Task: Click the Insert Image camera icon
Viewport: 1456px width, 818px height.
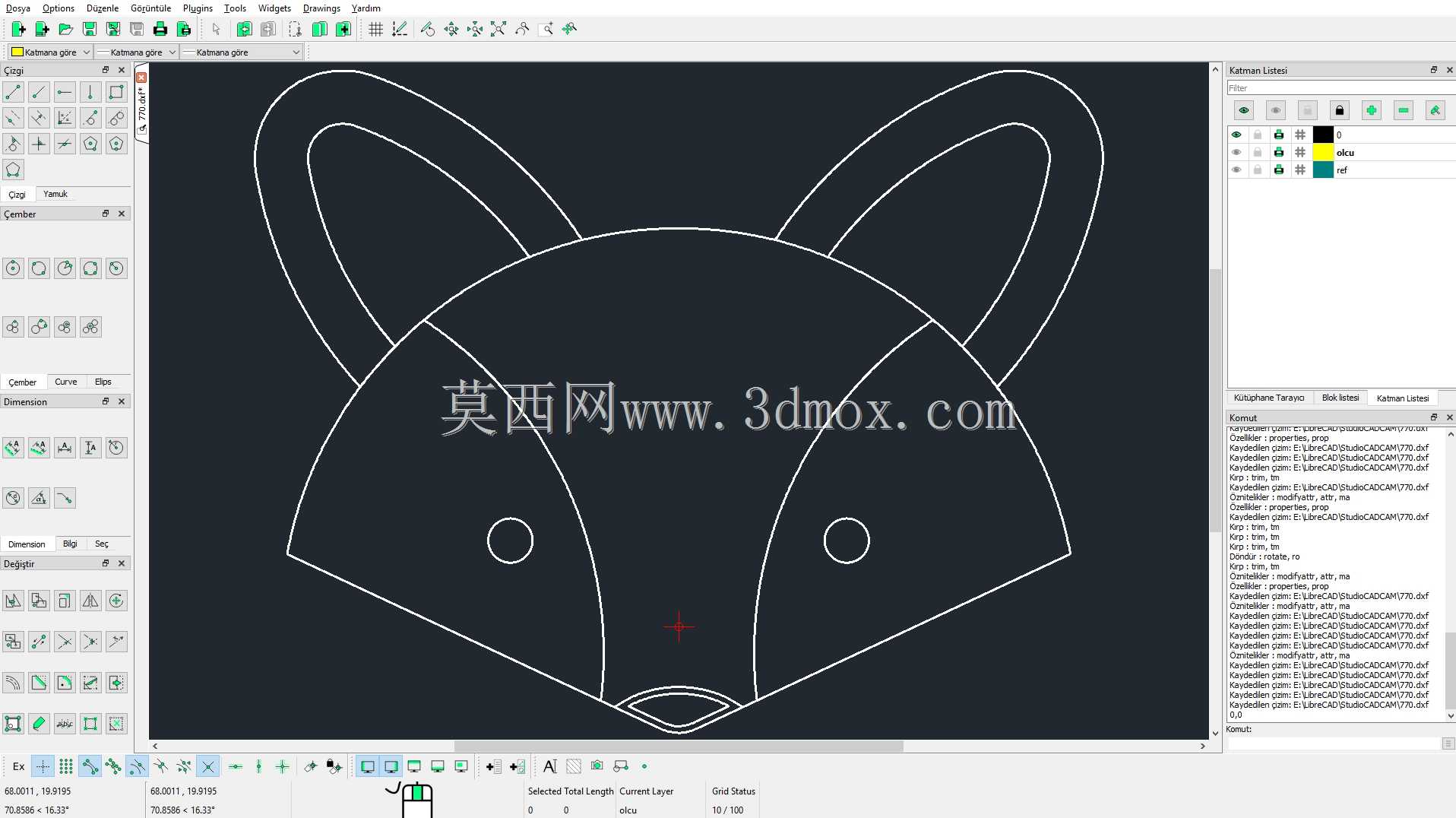Action: 597,766
